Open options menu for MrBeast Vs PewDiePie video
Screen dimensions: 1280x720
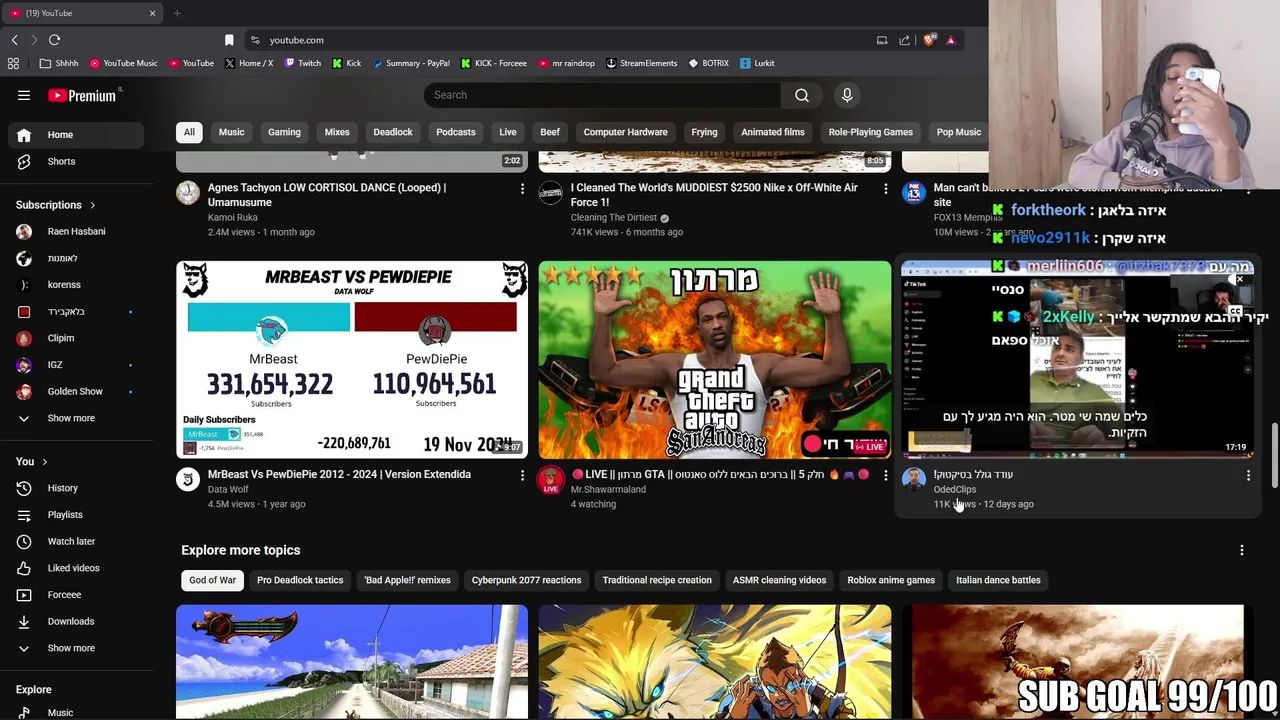click(522, 475)
